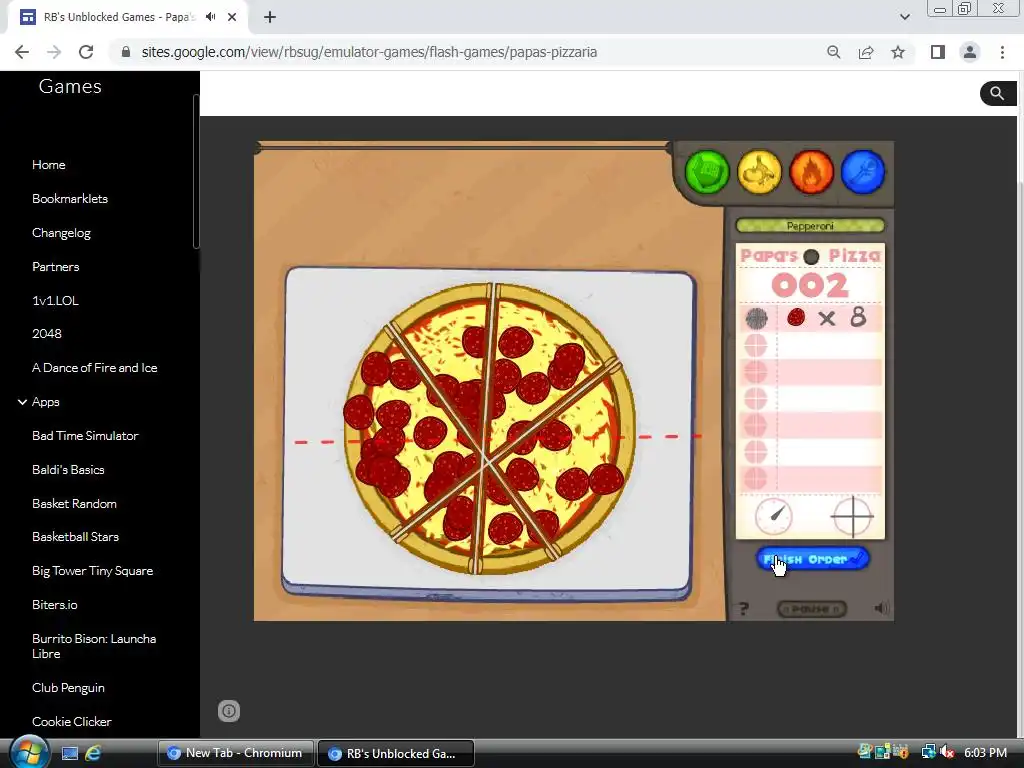The image size is (1024, 768).
Task: Close the RB's Unblocked Games tab
Action: (232, 17)
